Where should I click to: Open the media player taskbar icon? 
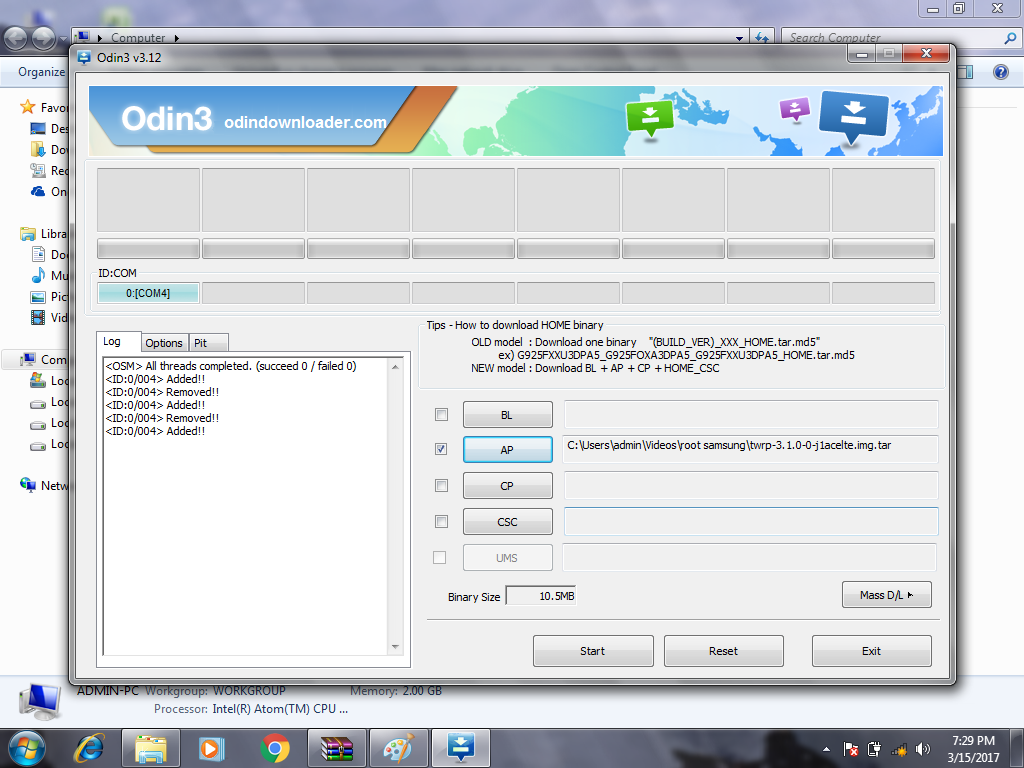[x=211, y=748]
